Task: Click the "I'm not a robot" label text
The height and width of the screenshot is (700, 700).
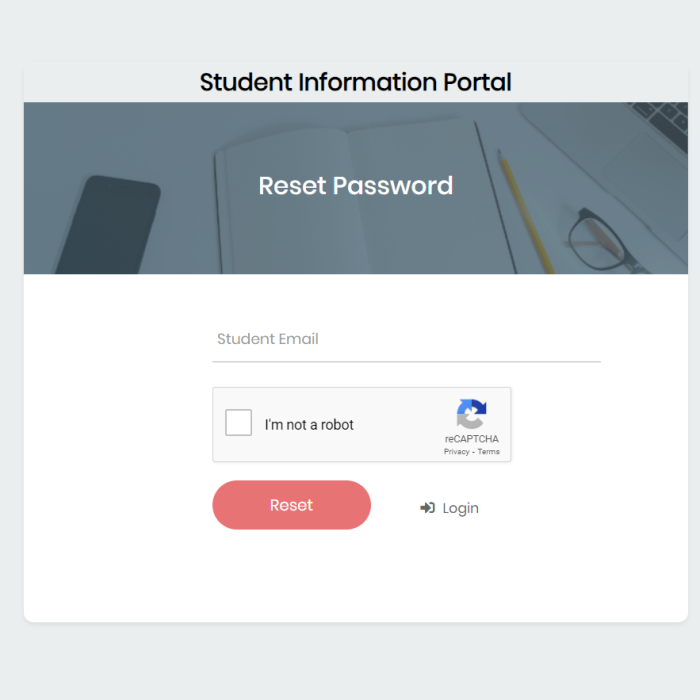Action: [309, 425]
